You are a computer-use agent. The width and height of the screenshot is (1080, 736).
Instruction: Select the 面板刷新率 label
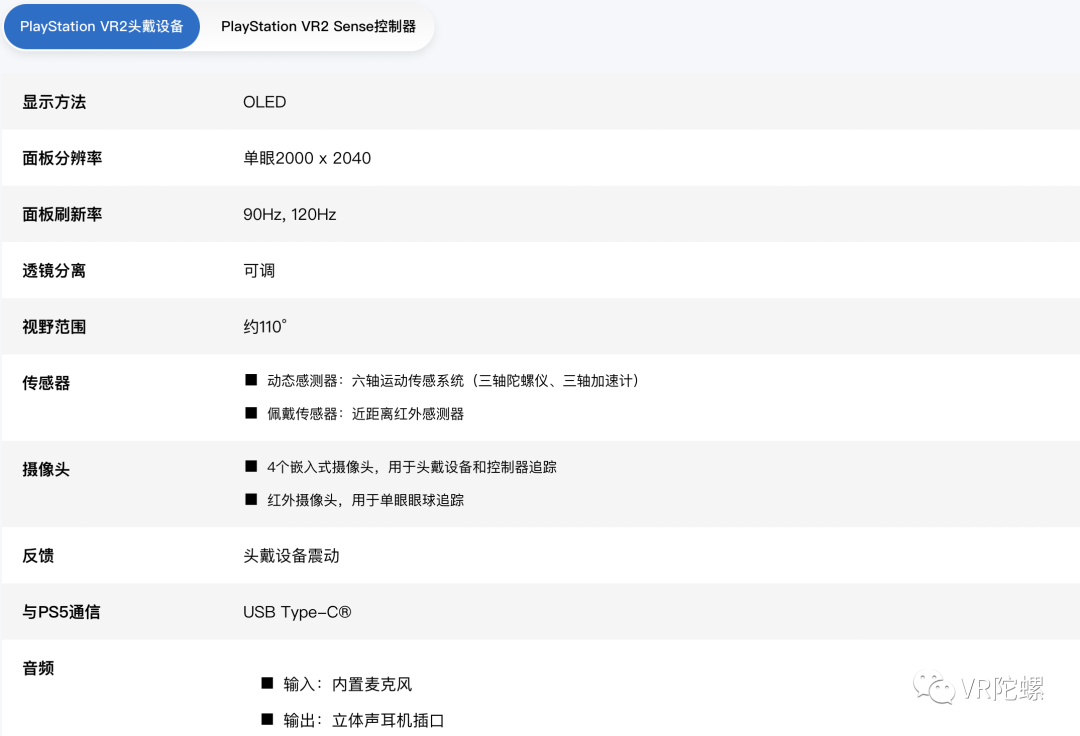(x=62, y=215)
